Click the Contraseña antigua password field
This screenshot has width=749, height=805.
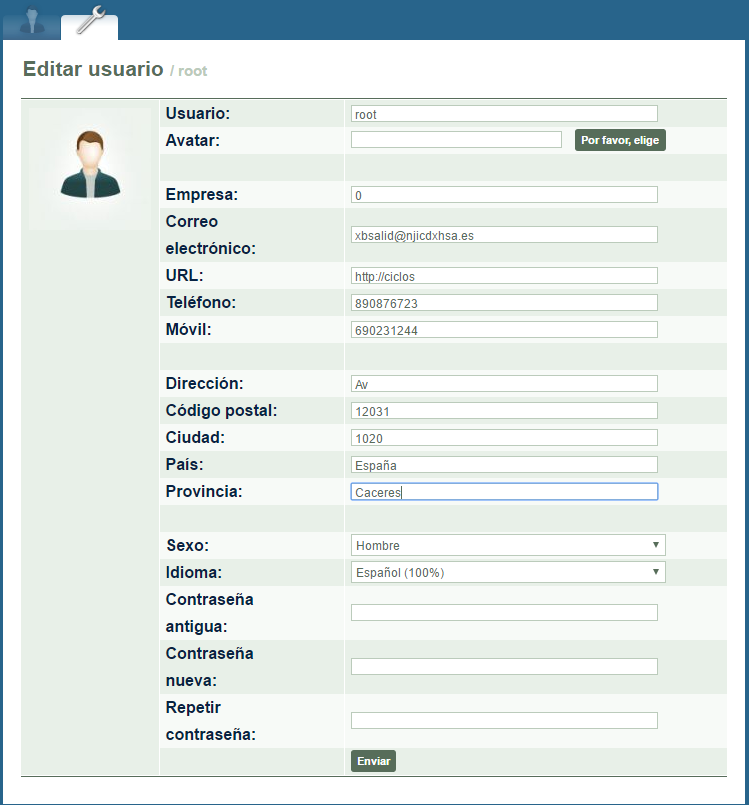(x=504, y=613)
